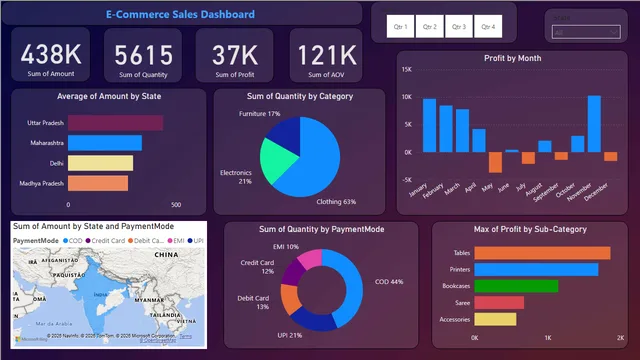This screenshot has height=360, width=640.
Task: Select the UPI 21% donut segment
Action: pyautogui.click(x=314, y=320)
